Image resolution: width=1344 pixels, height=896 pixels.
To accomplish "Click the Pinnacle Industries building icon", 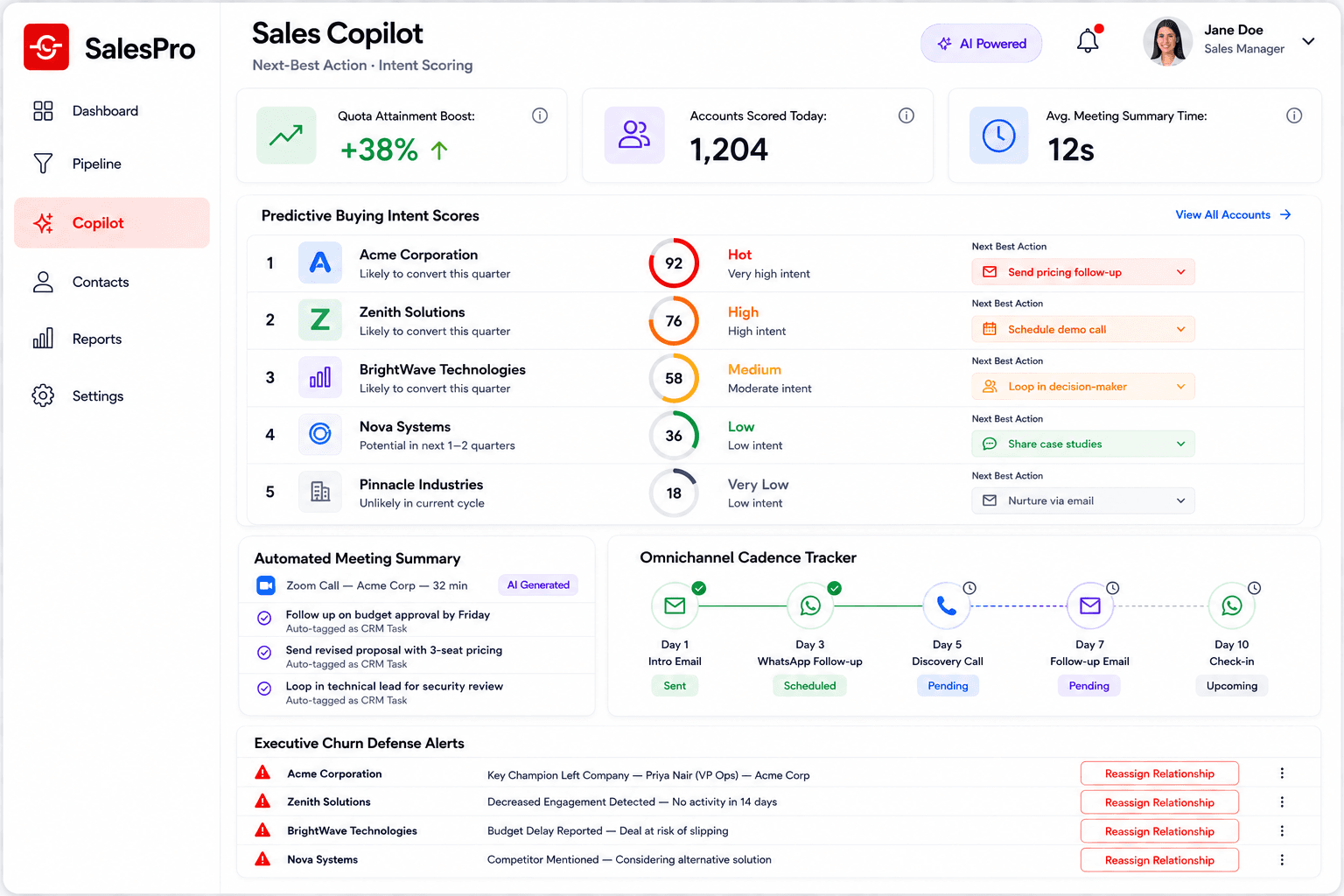I will click(320, 492).
